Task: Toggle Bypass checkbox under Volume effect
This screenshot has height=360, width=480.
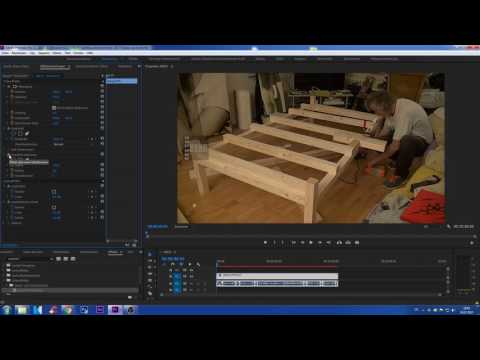Action: (54, 192)
